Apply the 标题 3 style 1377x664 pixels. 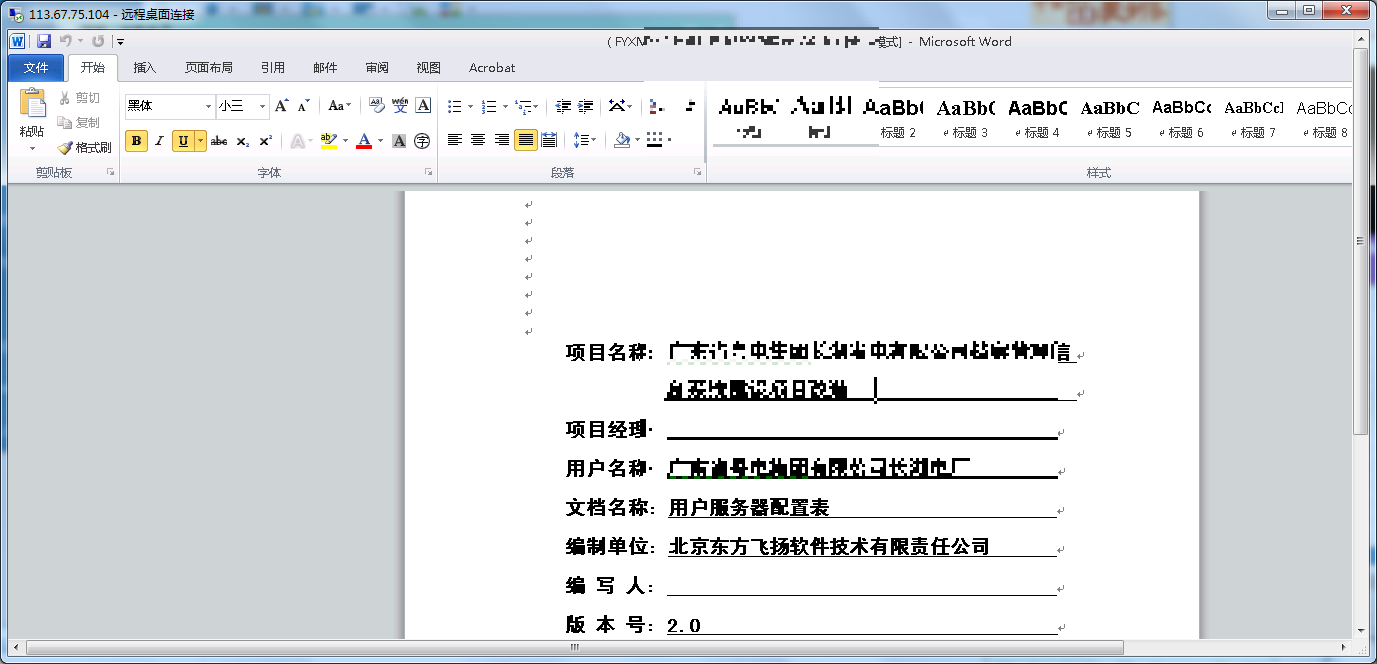(965, 118)
